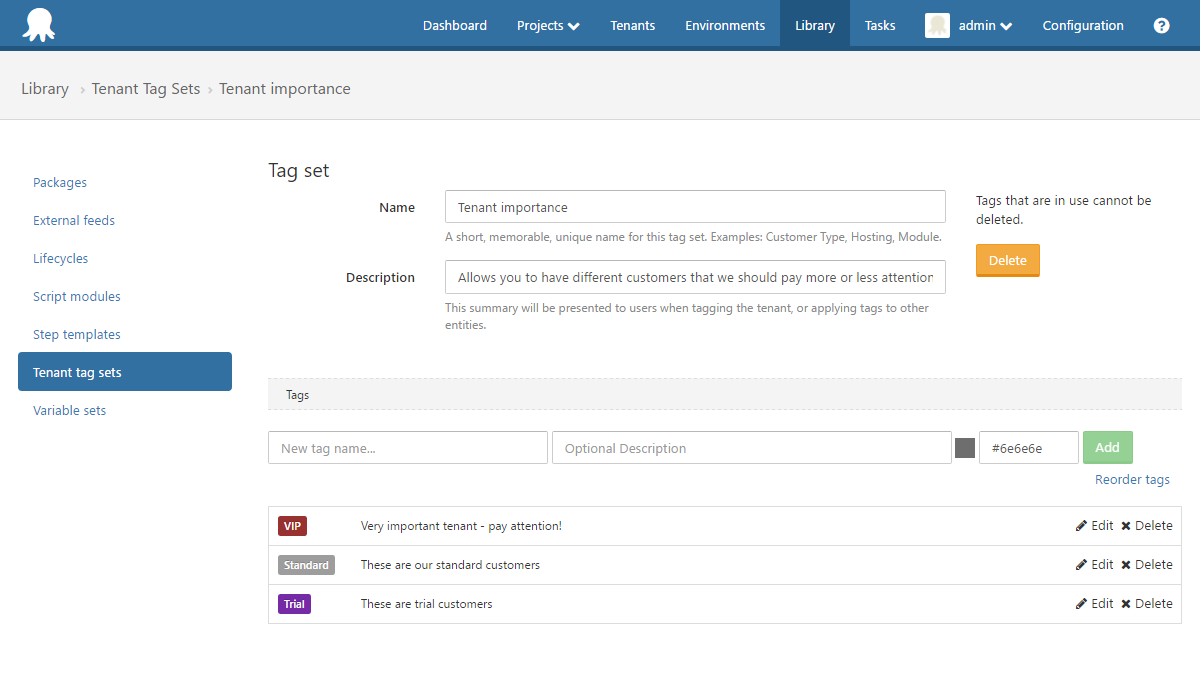The height and width of the screenshot is (683, 1200).
Task: Click the admin avatar picture
Action: coord(936,24)
